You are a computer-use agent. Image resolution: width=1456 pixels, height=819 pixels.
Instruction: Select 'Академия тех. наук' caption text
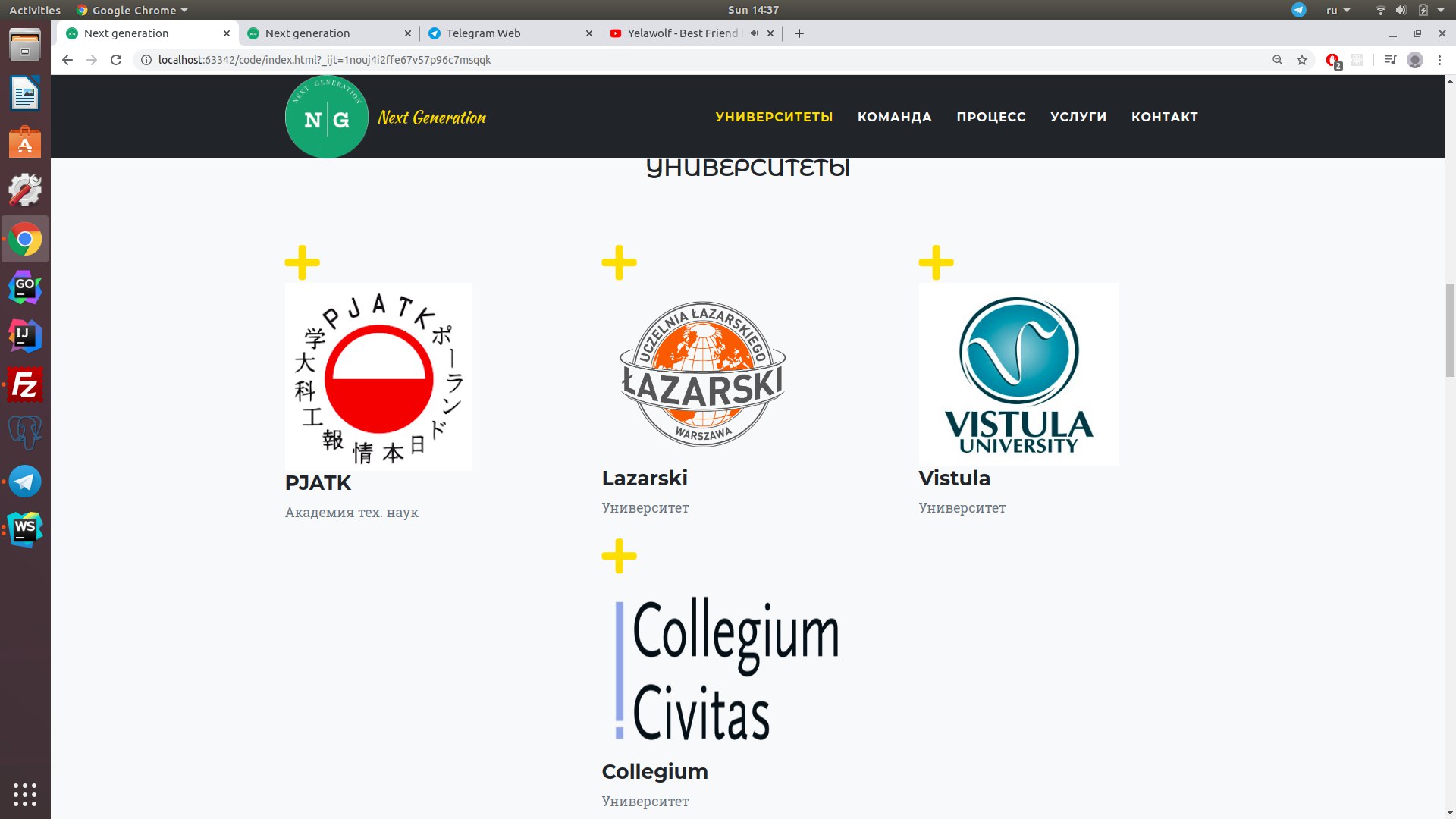(x=352, y=513)
